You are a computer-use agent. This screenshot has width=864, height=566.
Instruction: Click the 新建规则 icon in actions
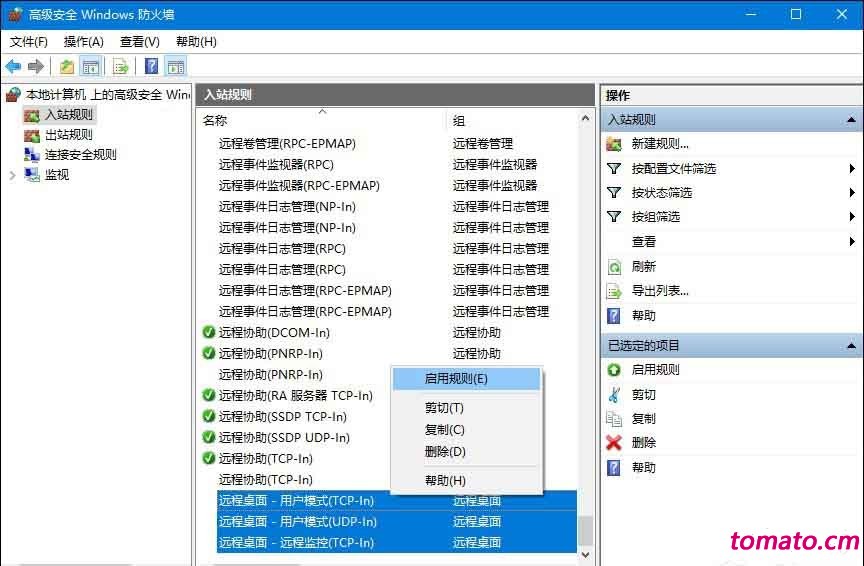(614, 144)
